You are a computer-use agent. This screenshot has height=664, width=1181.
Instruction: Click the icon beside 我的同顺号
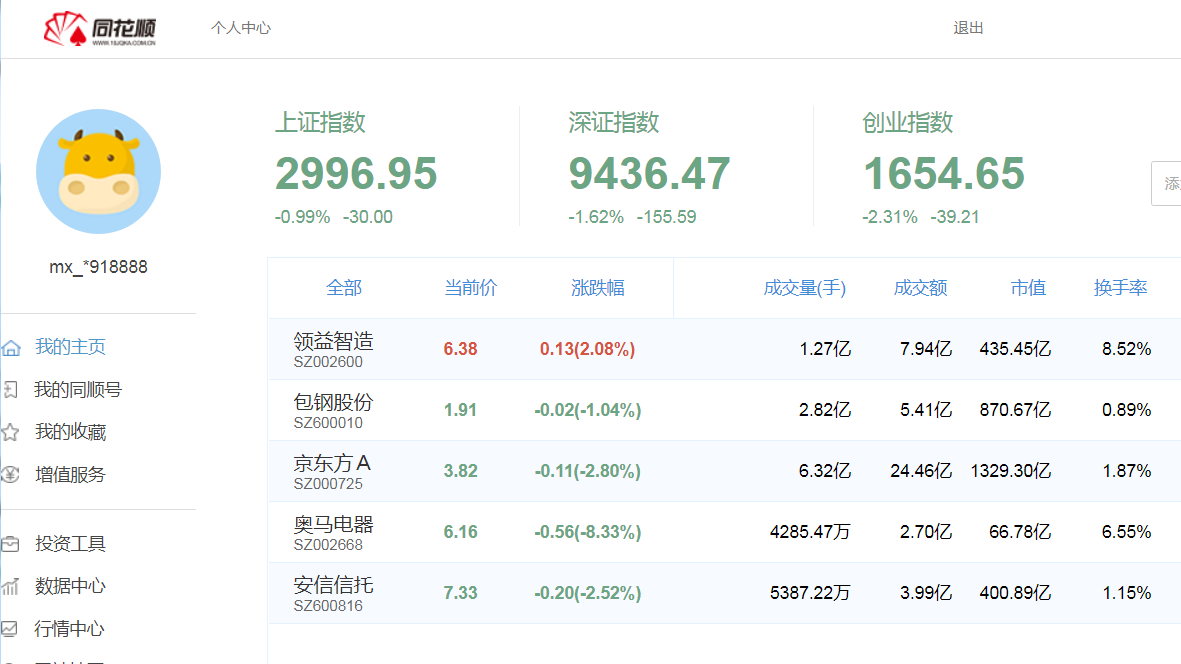pyautogui.click(x=11, y=389)
